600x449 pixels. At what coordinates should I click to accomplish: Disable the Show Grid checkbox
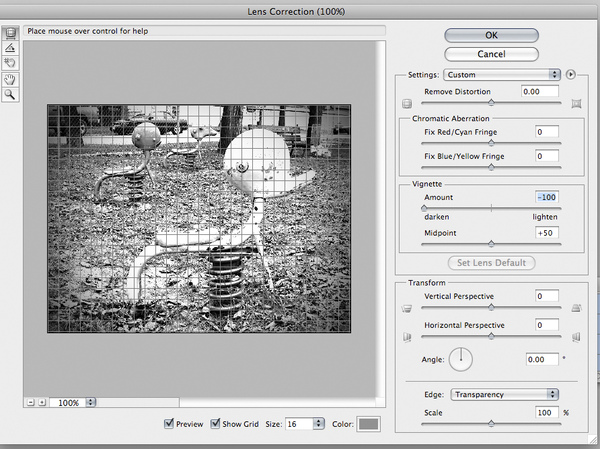(x=215, y=423)
